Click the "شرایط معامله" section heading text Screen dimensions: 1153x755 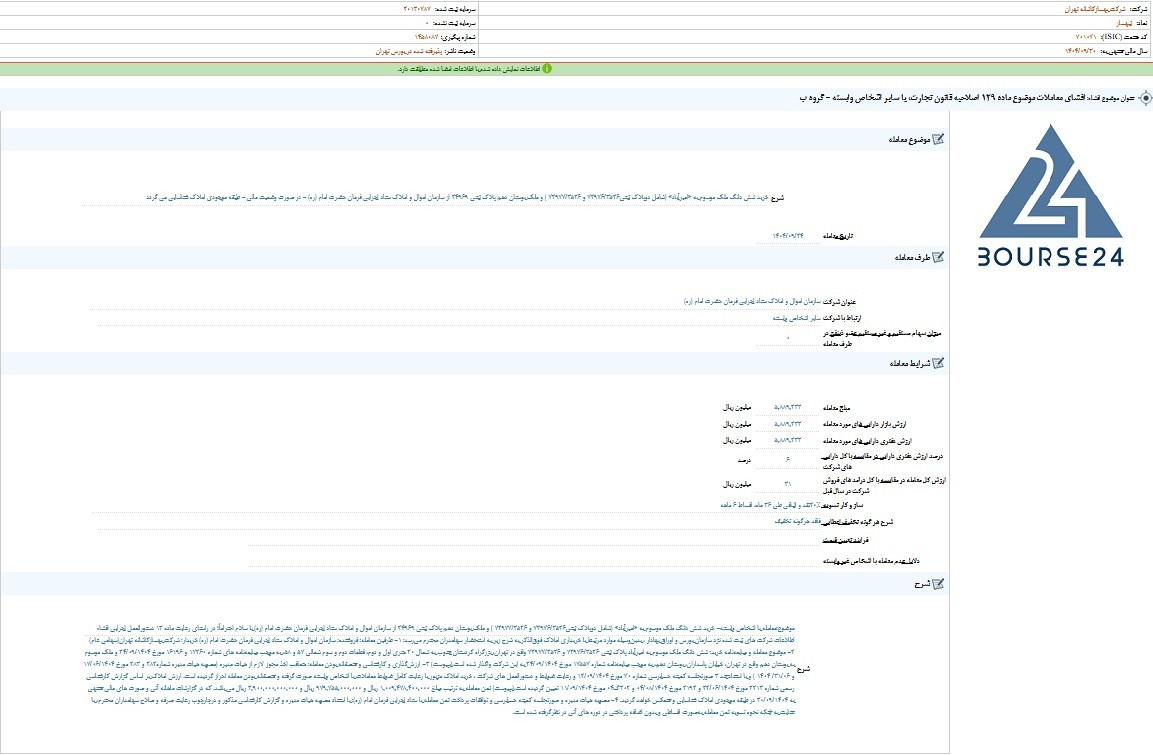[x=910, y=364]
